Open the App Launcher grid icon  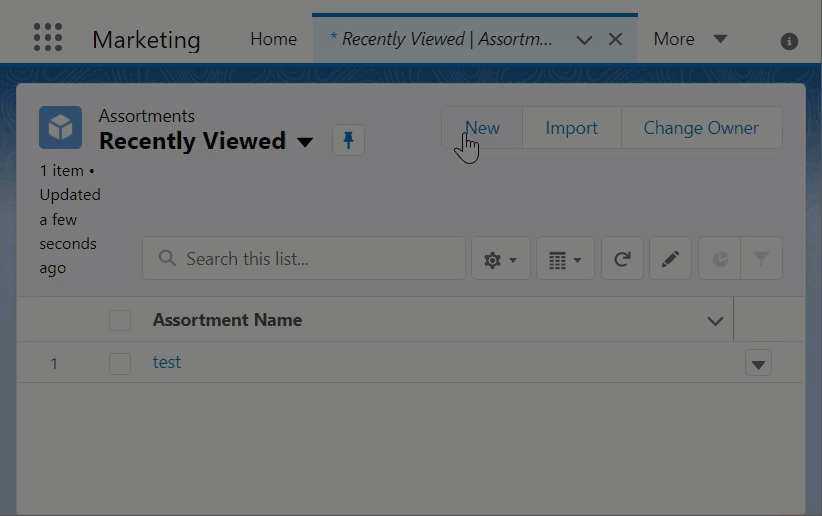coord(48,38)
